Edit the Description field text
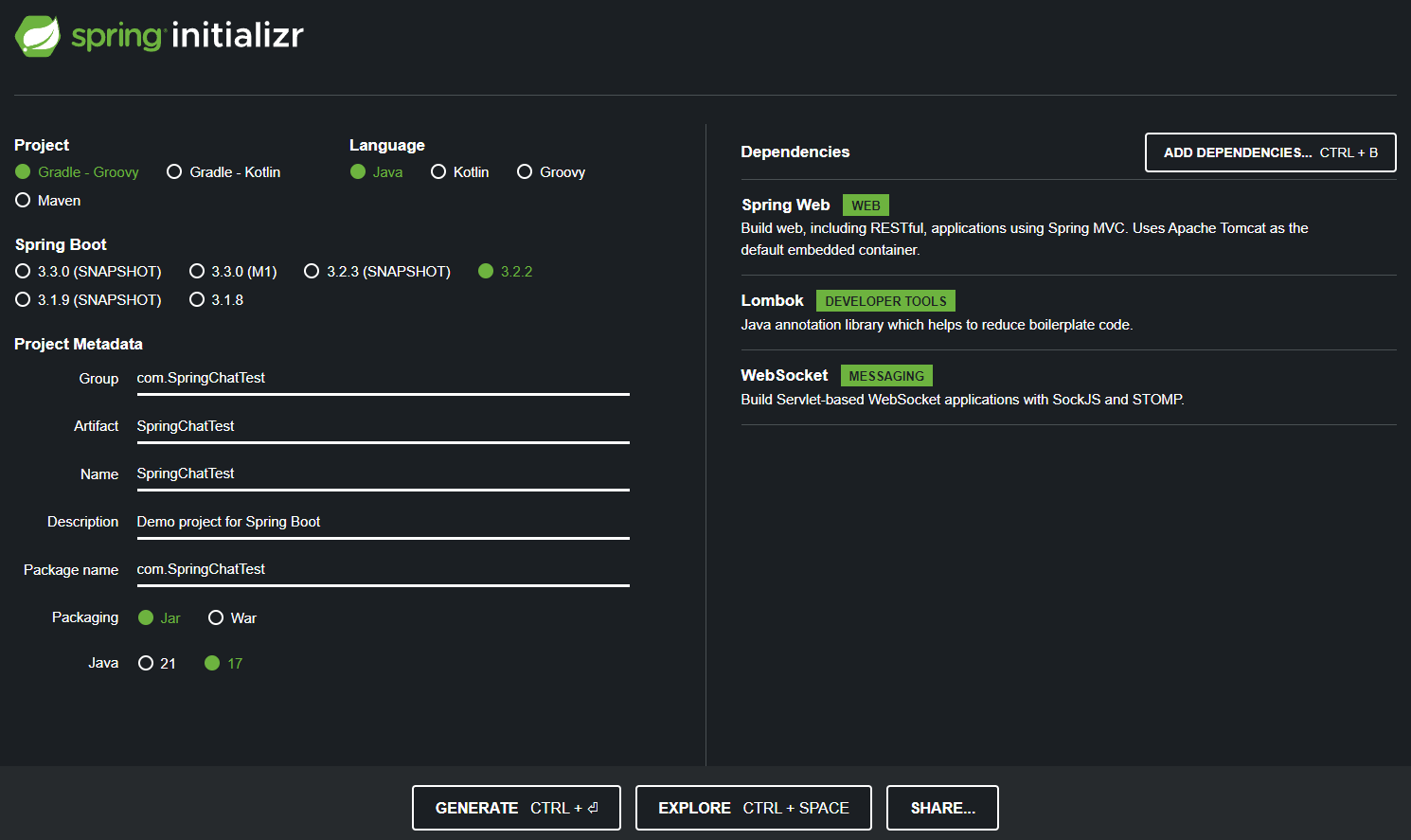 pos(384,523)
